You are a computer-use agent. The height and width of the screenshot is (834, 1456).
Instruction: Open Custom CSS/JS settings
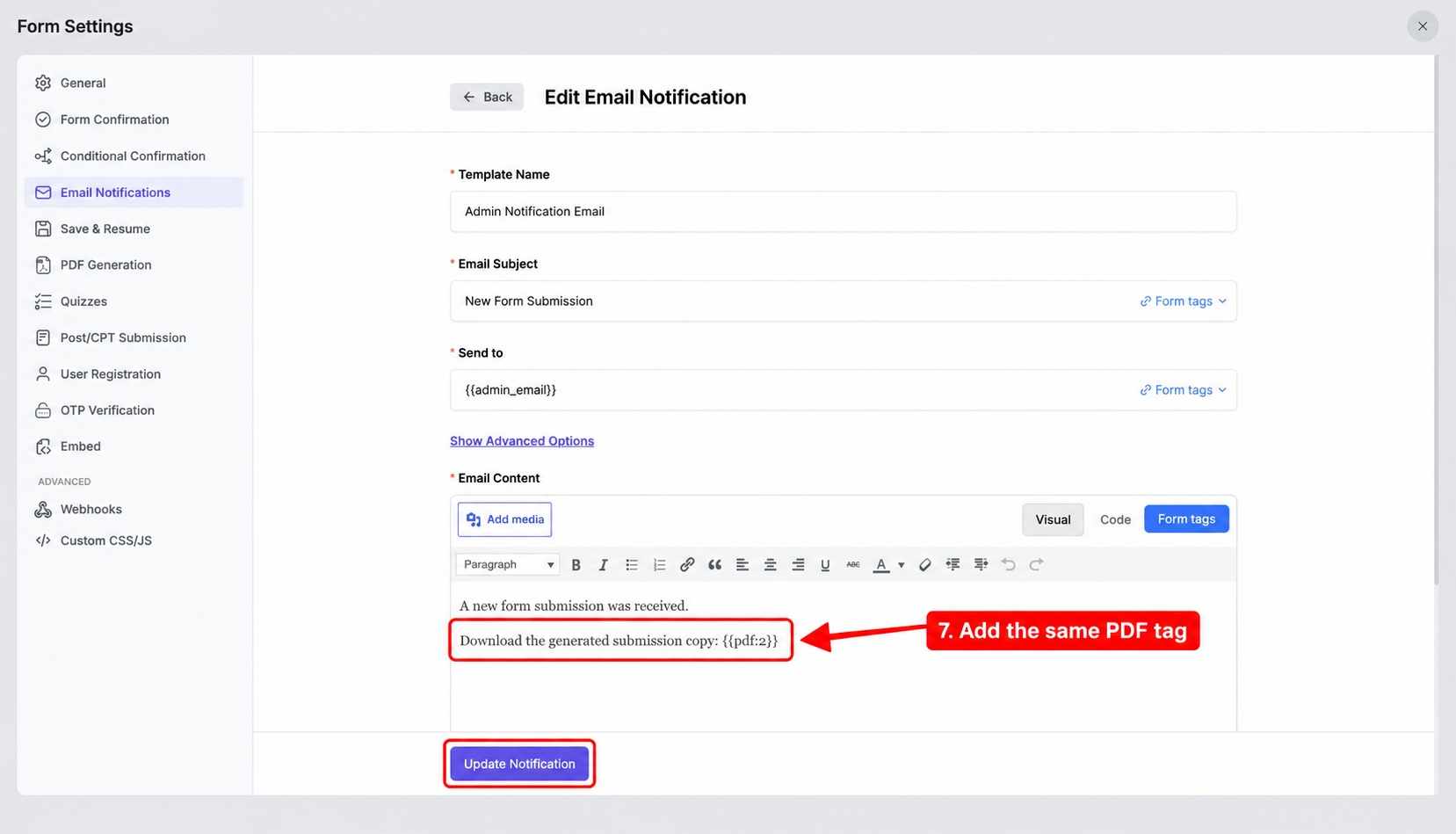tap(134, 540)
